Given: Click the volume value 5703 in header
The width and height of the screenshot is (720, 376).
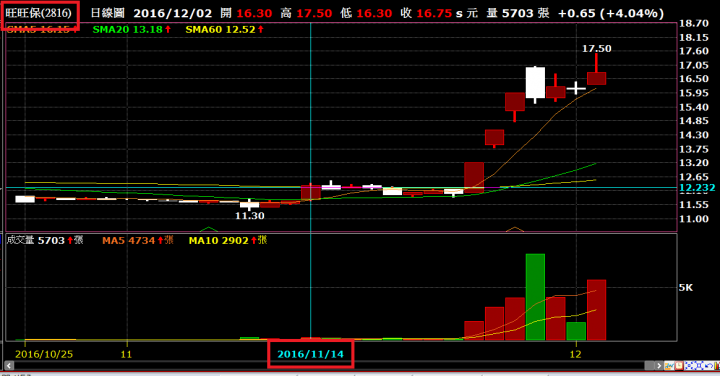Looking at the screenshot, I should 518,13.
